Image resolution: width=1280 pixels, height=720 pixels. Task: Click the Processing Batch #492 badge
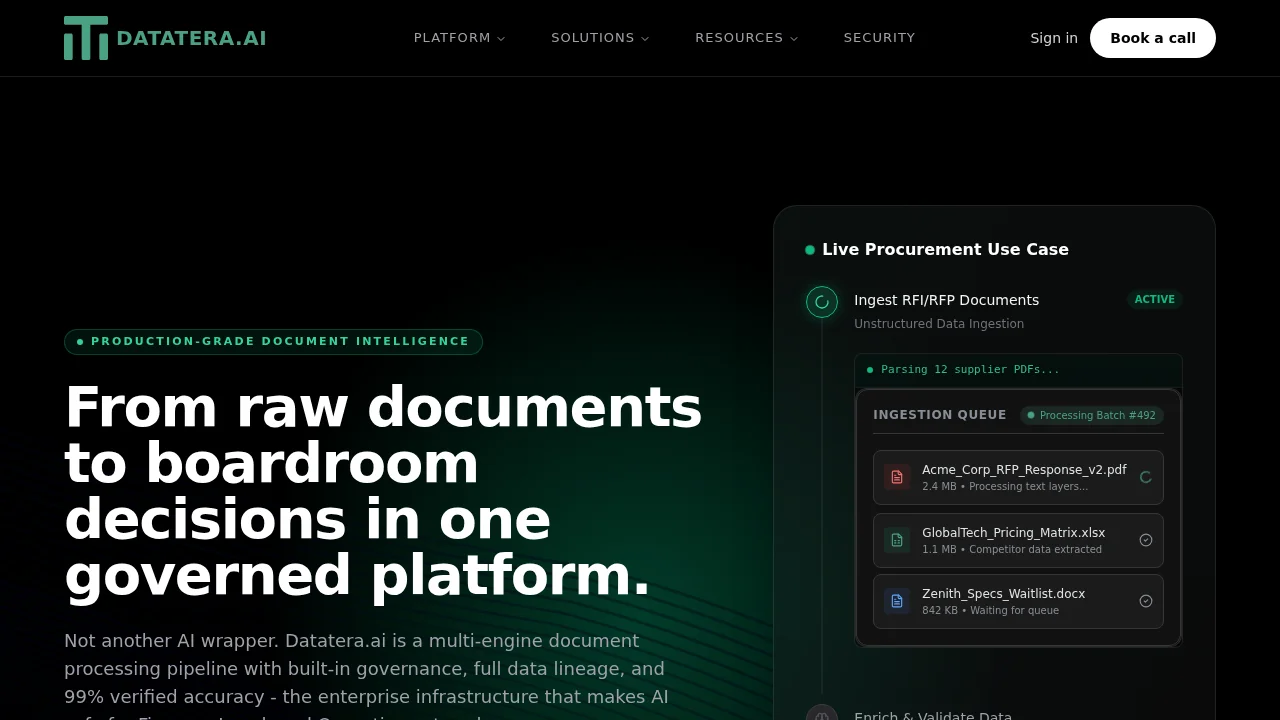coord(1091,415)
